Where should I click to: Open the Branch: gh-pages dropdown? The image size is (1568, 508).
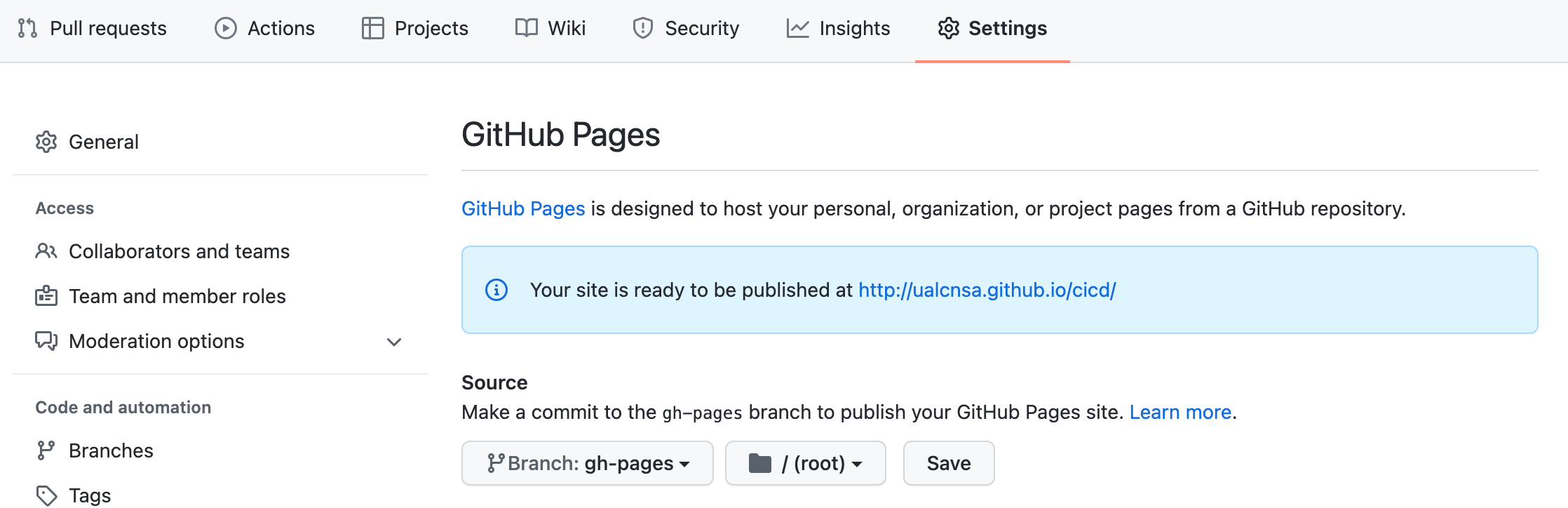[x=588, y=463]
